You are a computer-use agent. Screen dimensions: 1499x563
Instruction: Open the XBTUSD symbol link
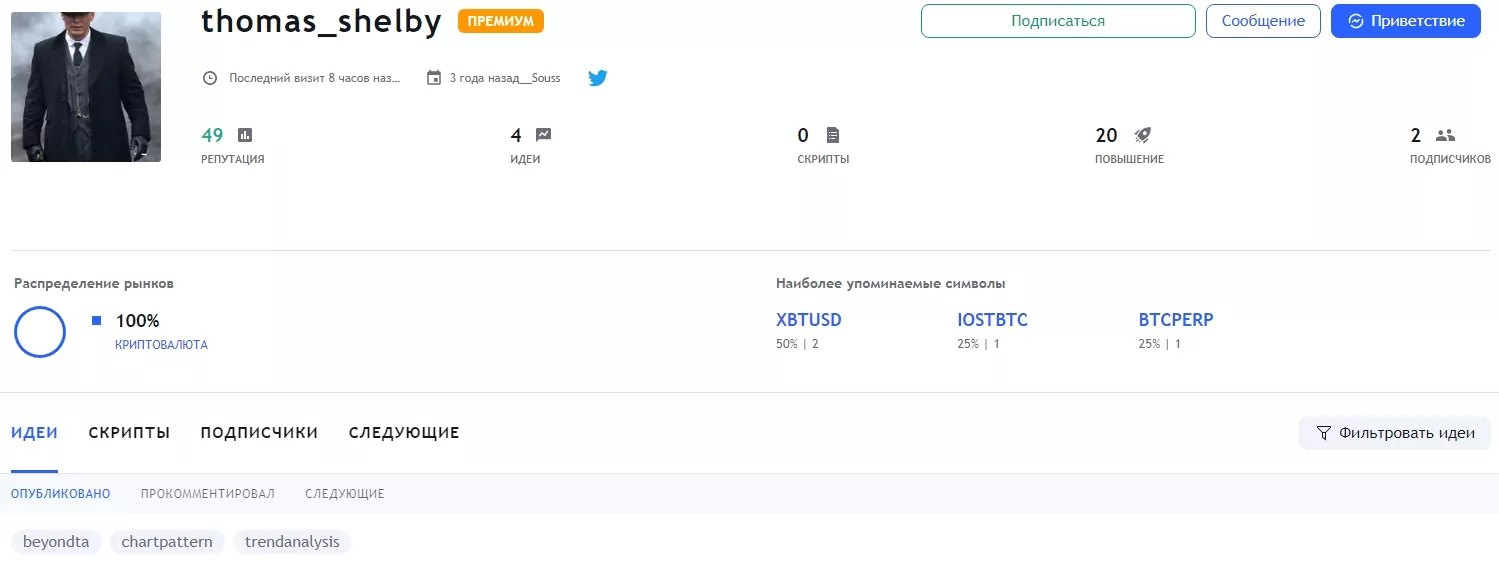click(809, 320)
